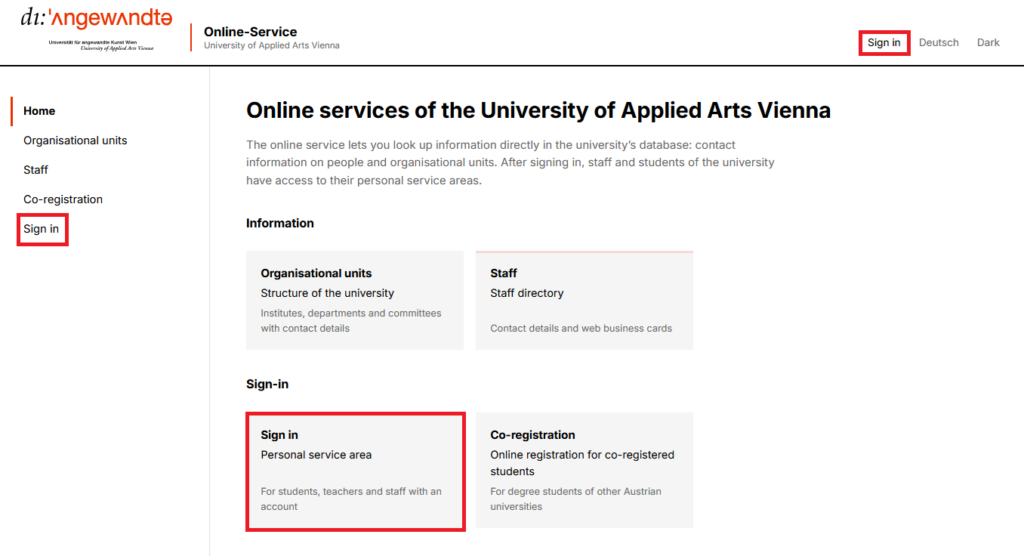This screenshot has width=1024, height=556.
Task: Open the Co-registration online registration card
Action: coord(584,470)
